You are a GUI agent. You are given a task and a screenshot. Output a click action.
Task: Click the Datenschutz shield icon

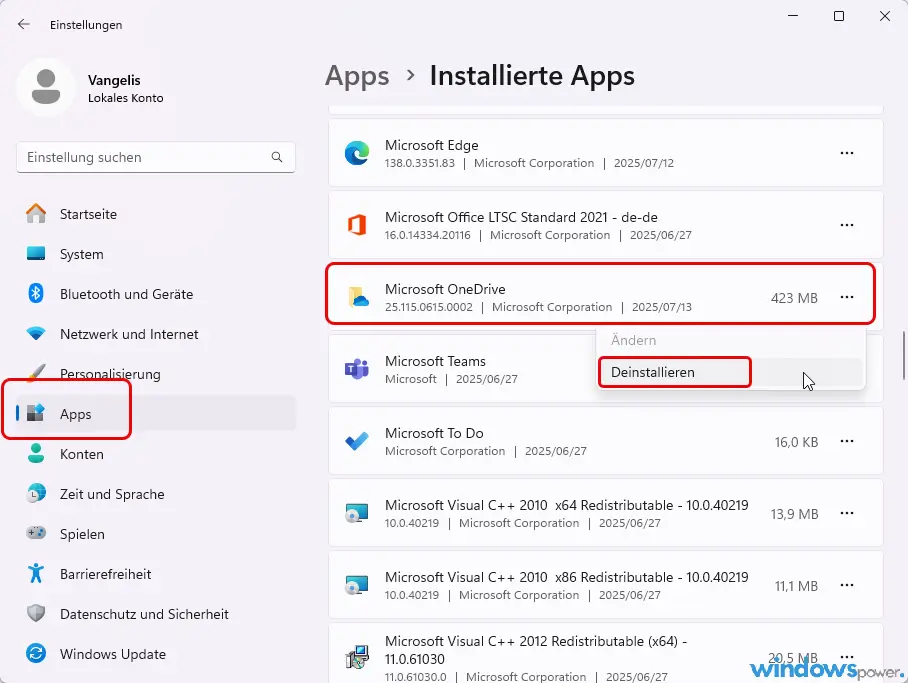pyautogui.click(x=36, y=613)
